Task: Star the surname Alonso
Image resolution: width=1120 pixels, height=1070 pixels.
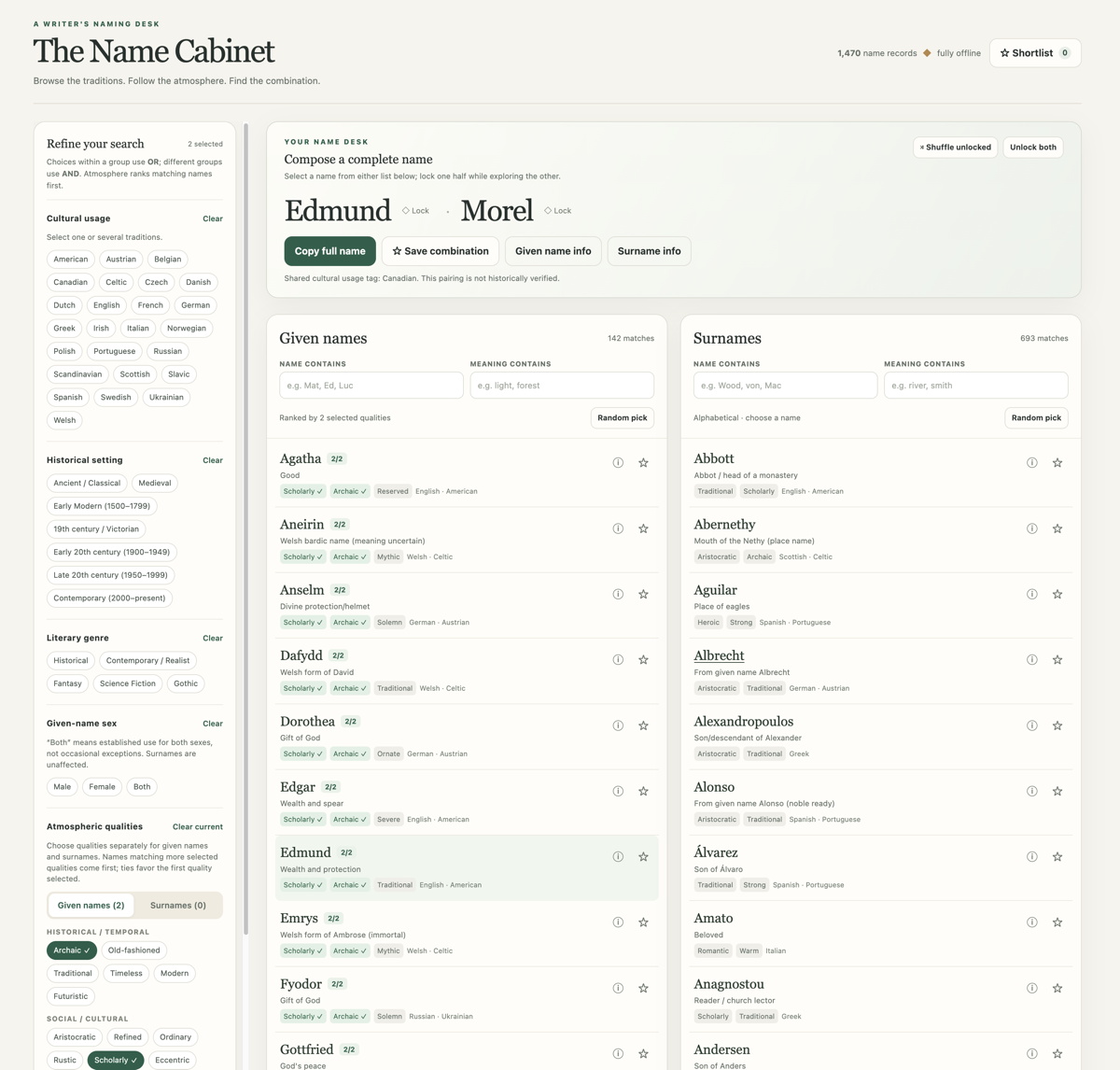Action: coord(1057,791)
